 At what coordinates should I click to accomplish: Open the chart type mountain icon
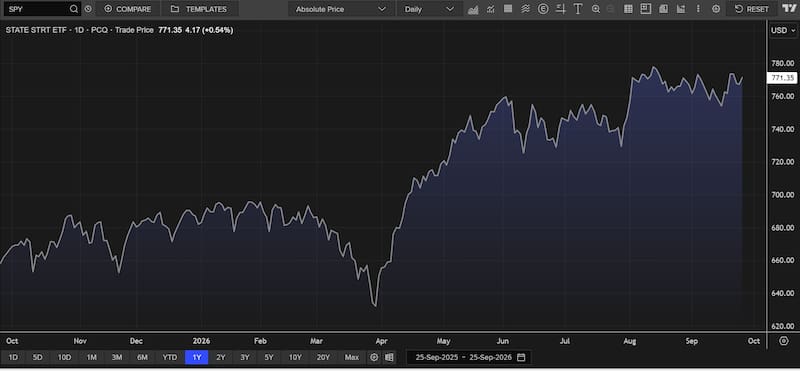(473, 9)
